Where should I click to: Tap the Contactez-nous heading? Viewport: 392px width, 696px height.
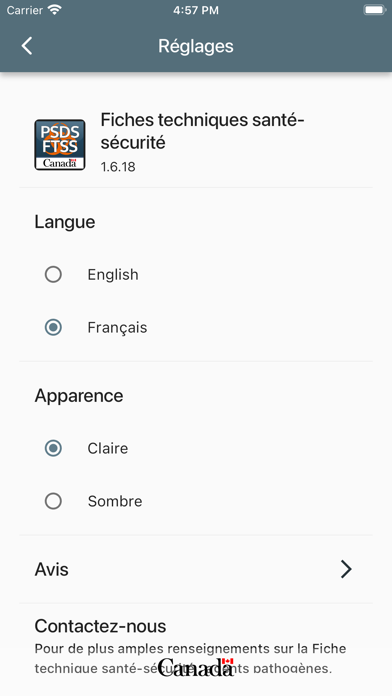(x=100, y=626)
